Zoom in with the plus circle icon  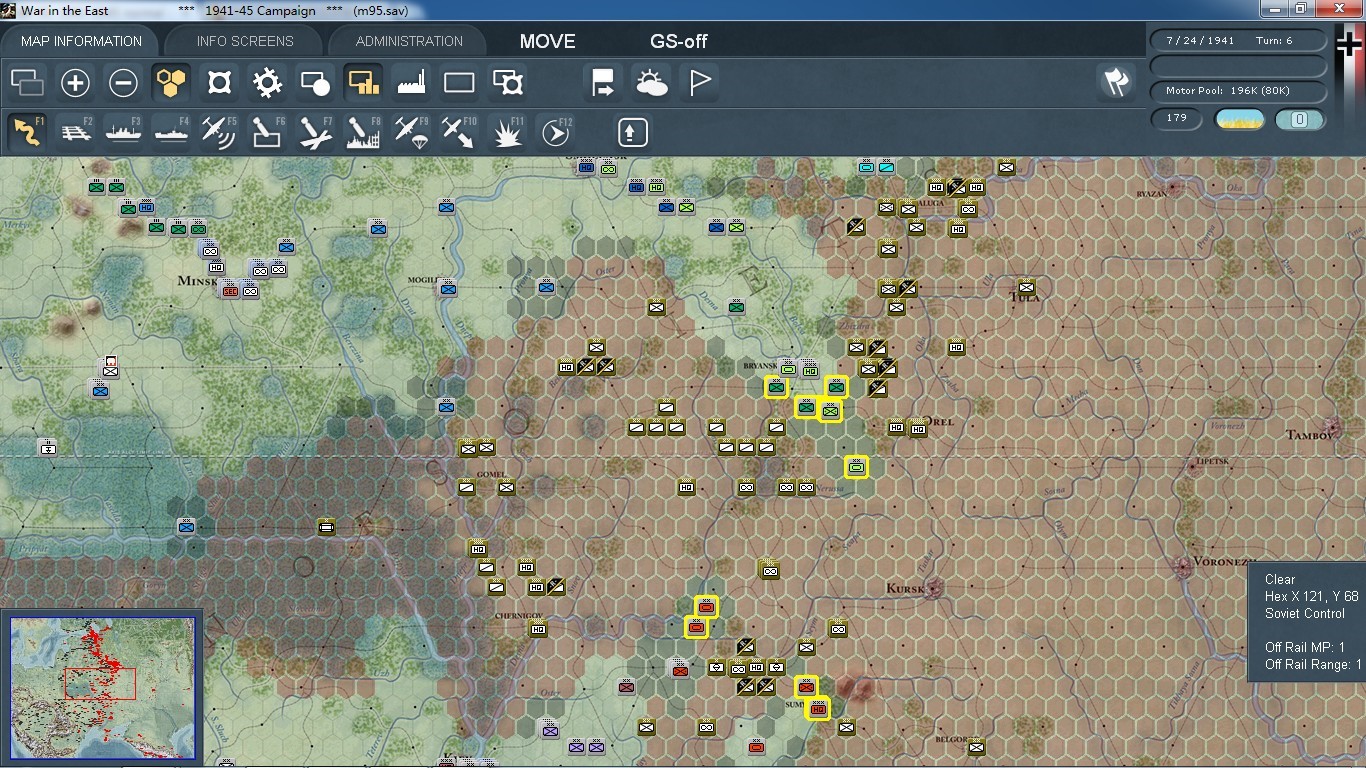(x=75, y=83)
